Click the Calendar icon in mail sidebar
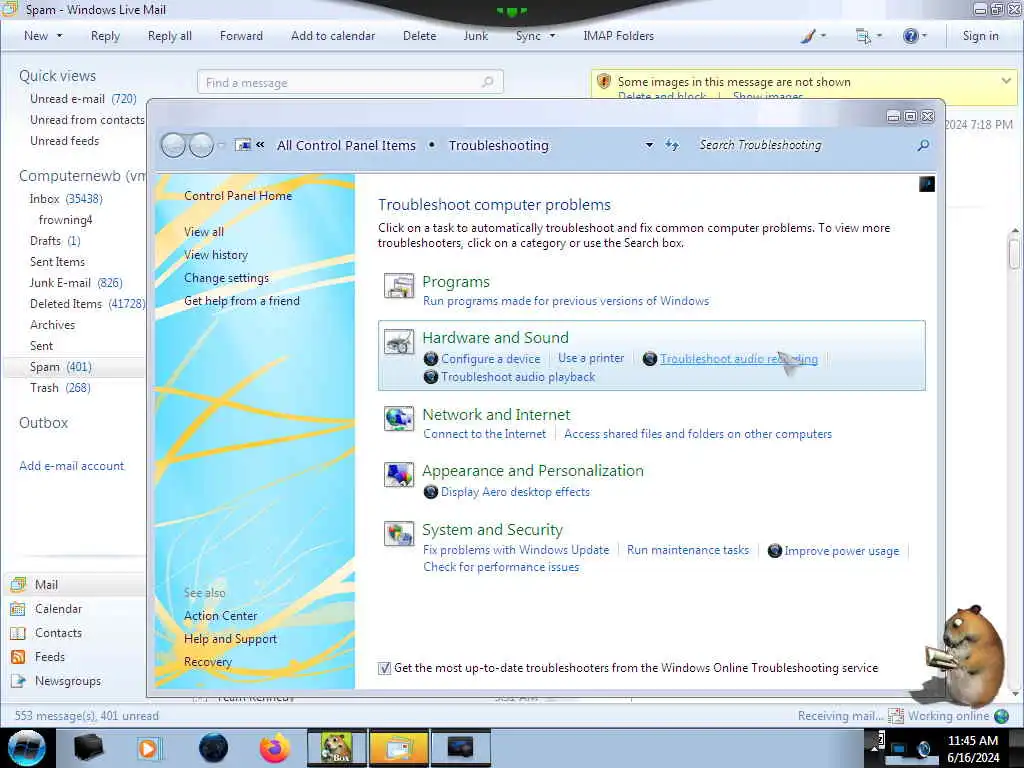The image size is (1024, 768). pyautogui.click(x=18, y=609)
